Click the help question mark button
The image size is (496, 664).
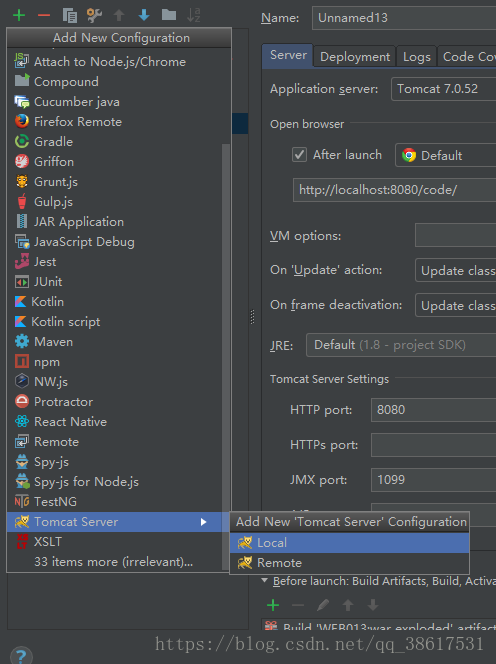[21, 656]
